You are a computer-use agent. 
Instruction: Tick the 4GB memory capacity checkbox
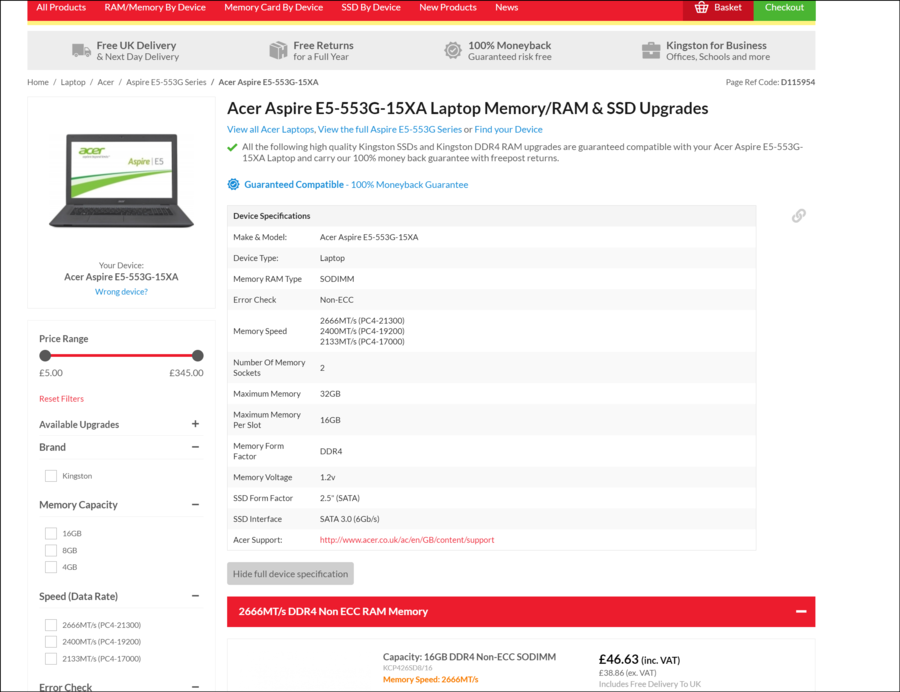(51, 567)
